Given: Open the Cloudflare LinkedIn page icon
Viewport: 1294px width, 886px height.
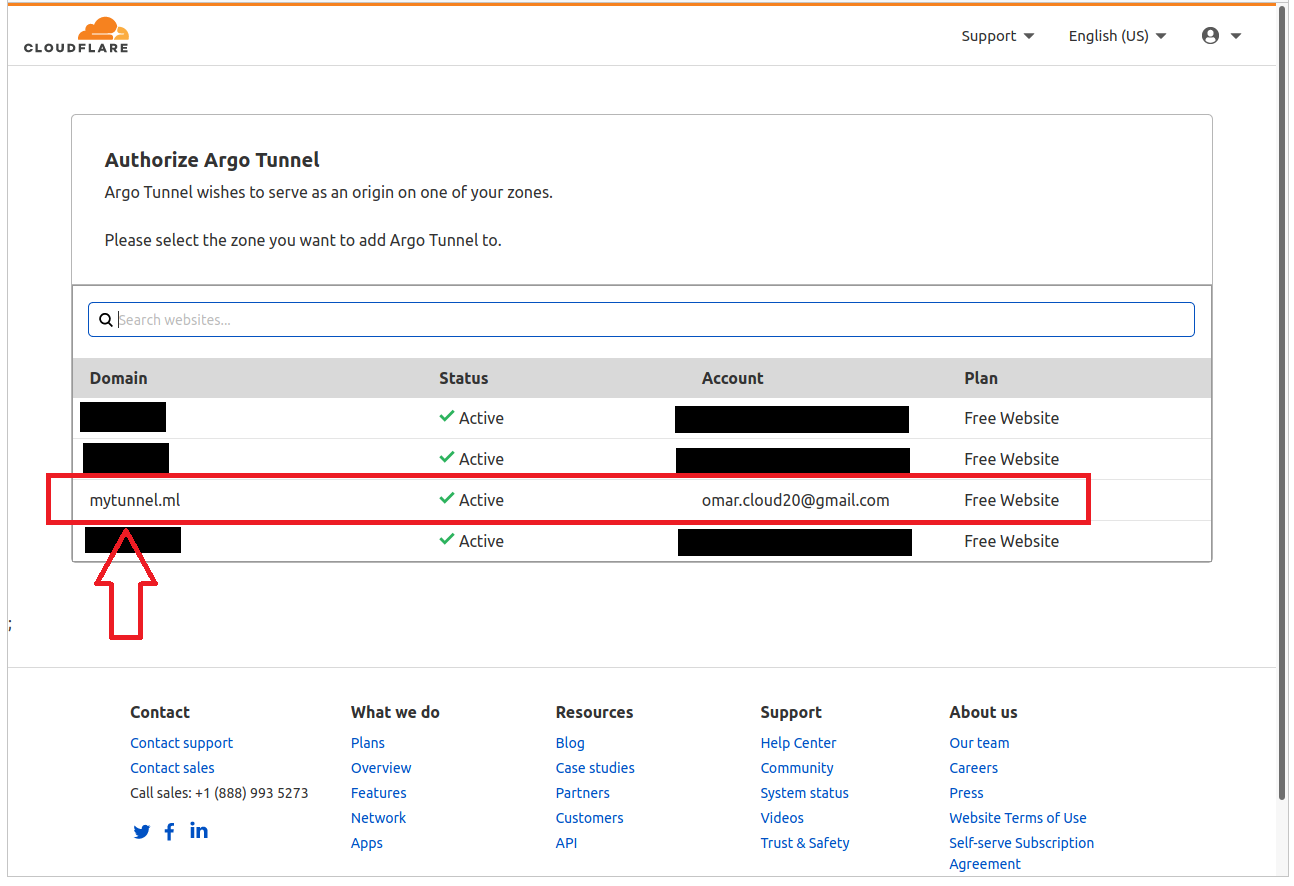Looking at the screenshot, I should (199, 830).
